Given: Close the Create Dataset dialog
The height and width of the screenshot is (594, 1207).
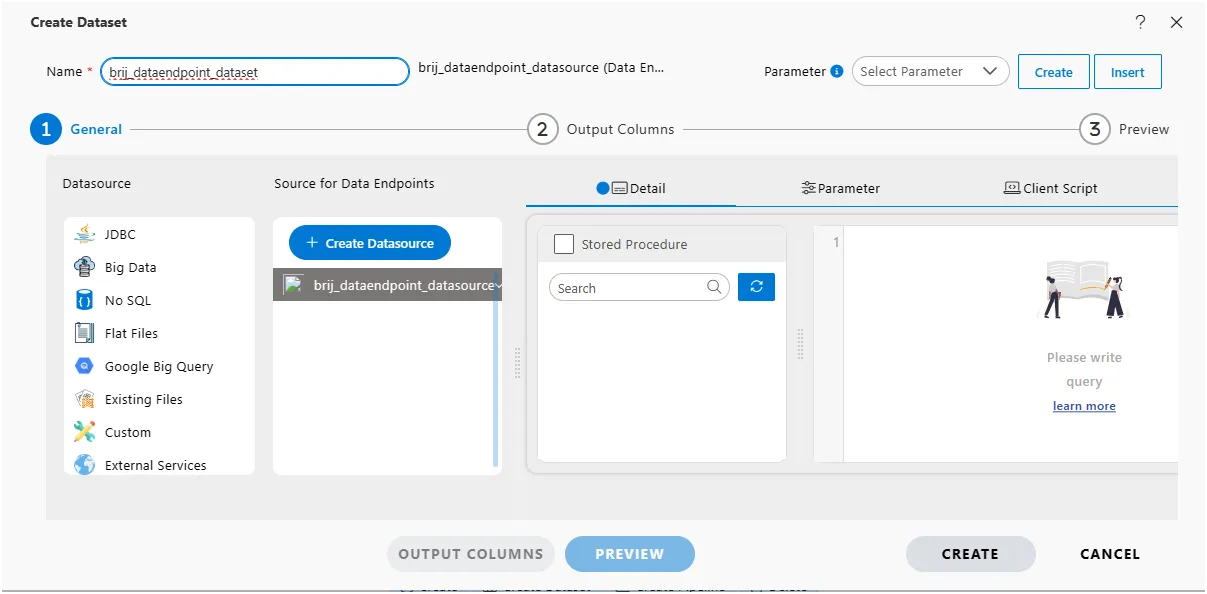Looking at the screenshot, I should tap(1176, 22).
